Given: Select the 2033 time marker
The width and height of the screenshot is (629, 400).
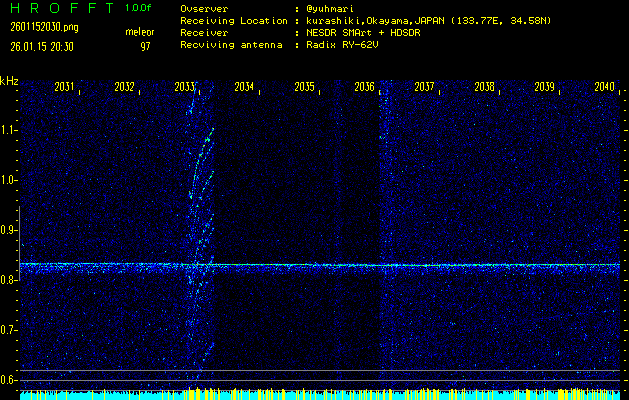Looking at the screenshot, I should click(184, 87).
